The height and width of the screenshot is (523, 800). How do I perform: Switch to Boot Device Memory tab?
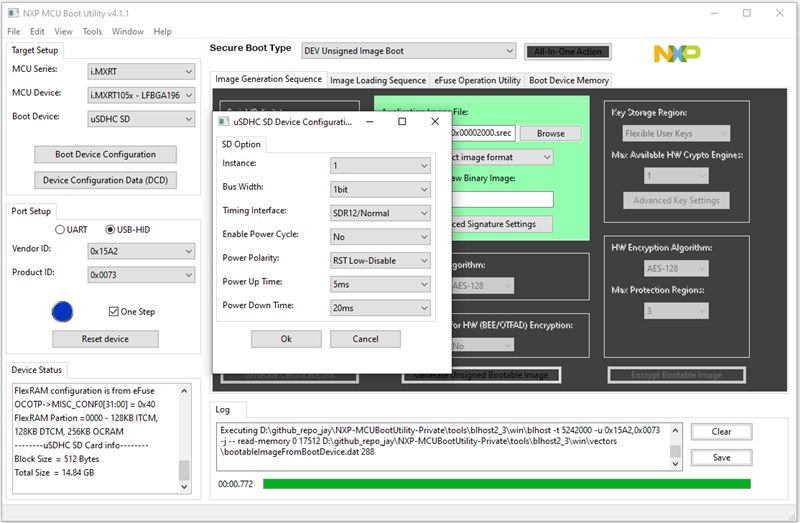coord(569,80)
